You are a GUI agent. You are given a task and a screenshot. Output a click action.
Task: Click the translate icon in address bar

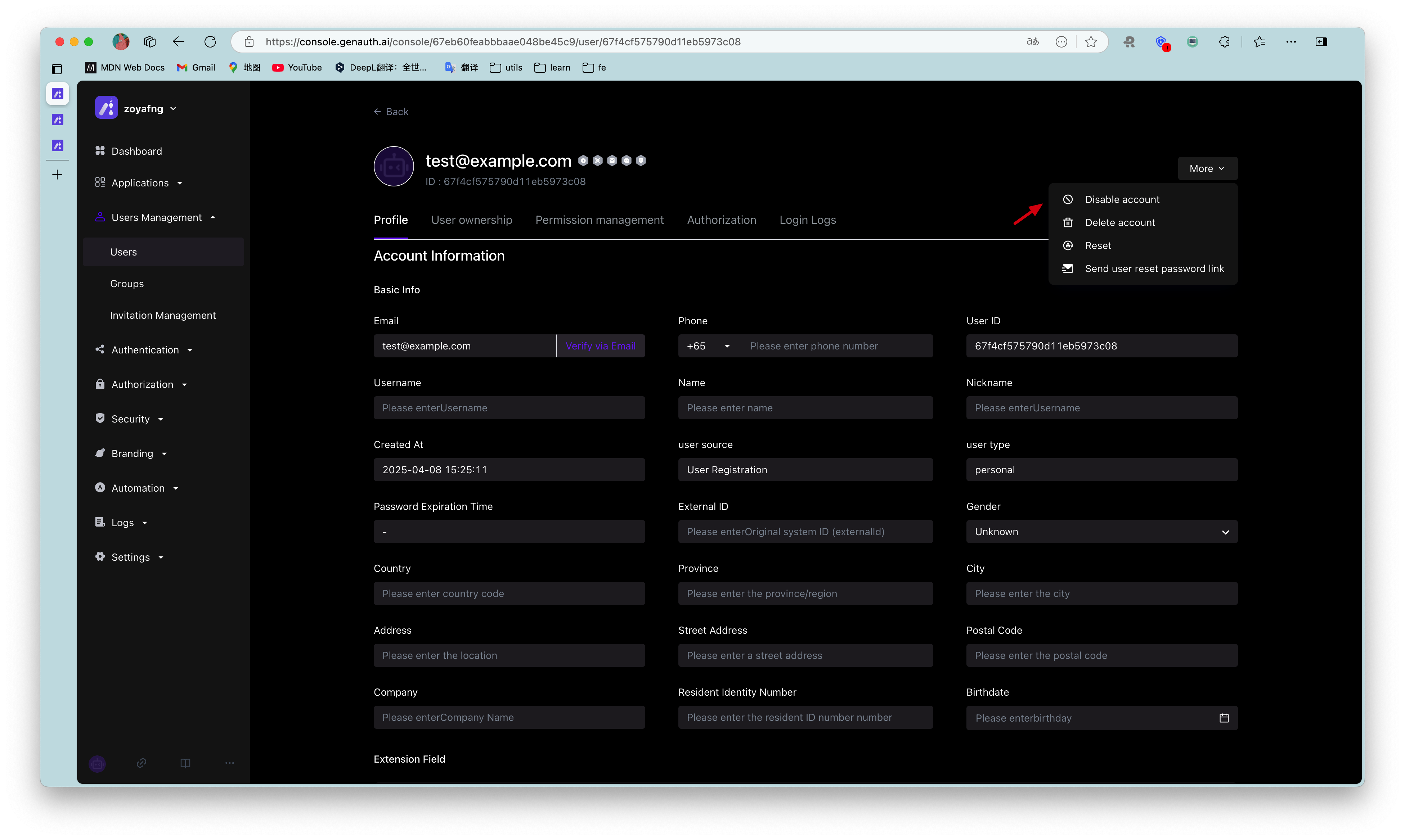(1032, 41)
